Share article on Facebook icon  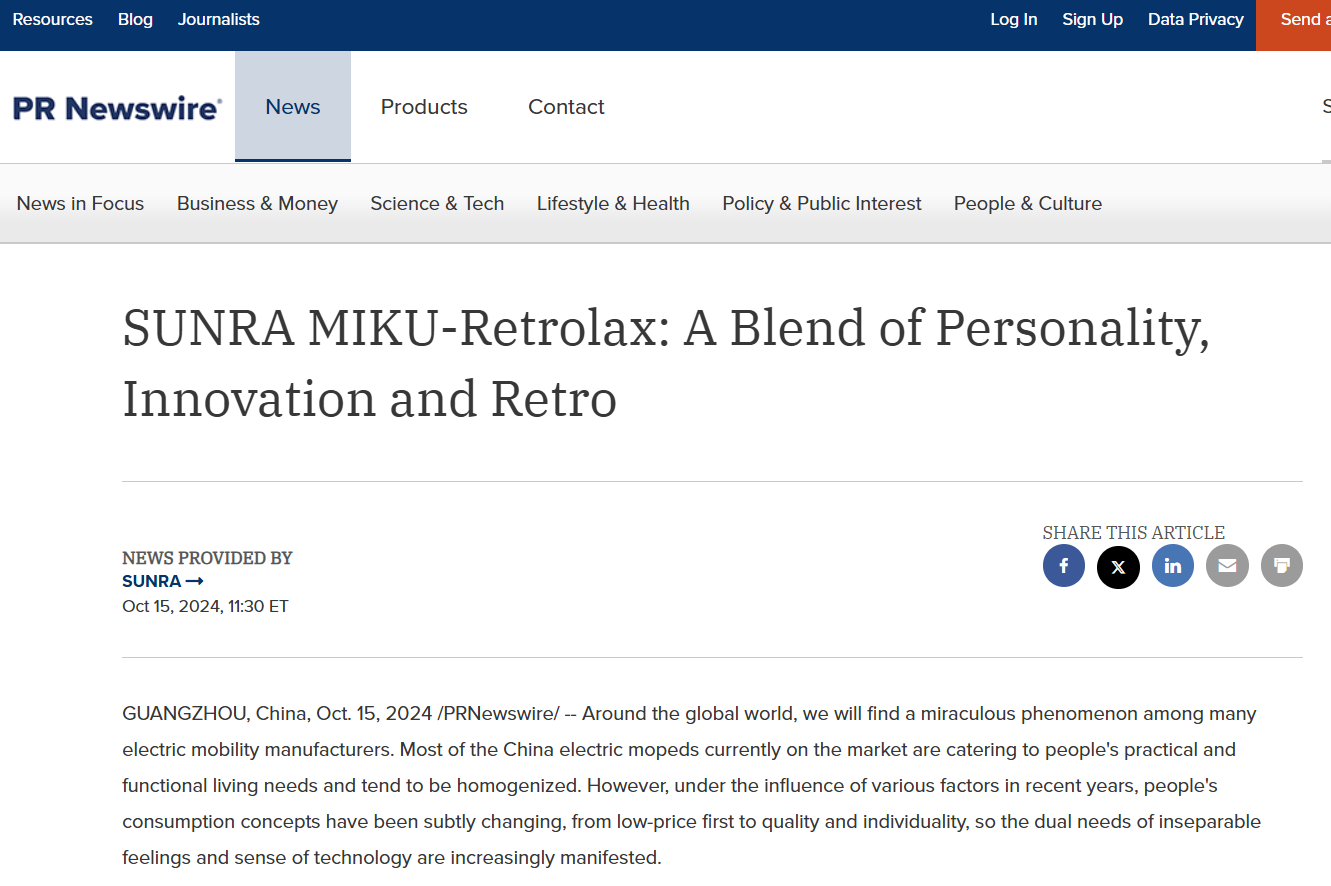[1064, 566]
